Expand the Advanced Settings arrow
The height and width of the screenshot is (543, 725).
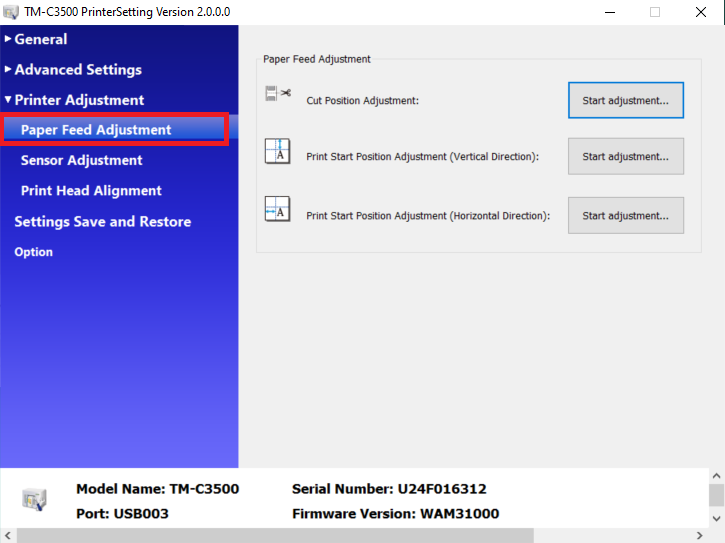(8, 69)
